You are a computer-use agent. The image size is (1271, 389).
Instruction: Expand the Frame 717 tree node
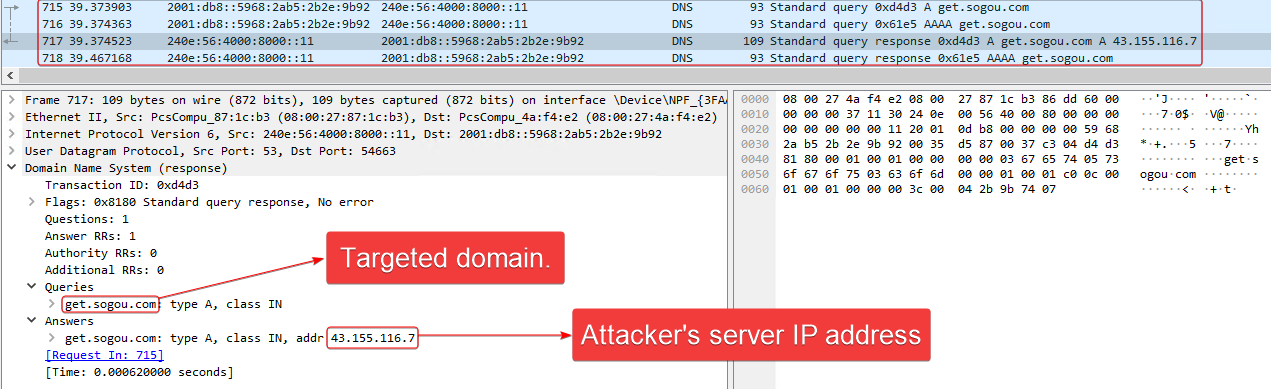(12, 100)
